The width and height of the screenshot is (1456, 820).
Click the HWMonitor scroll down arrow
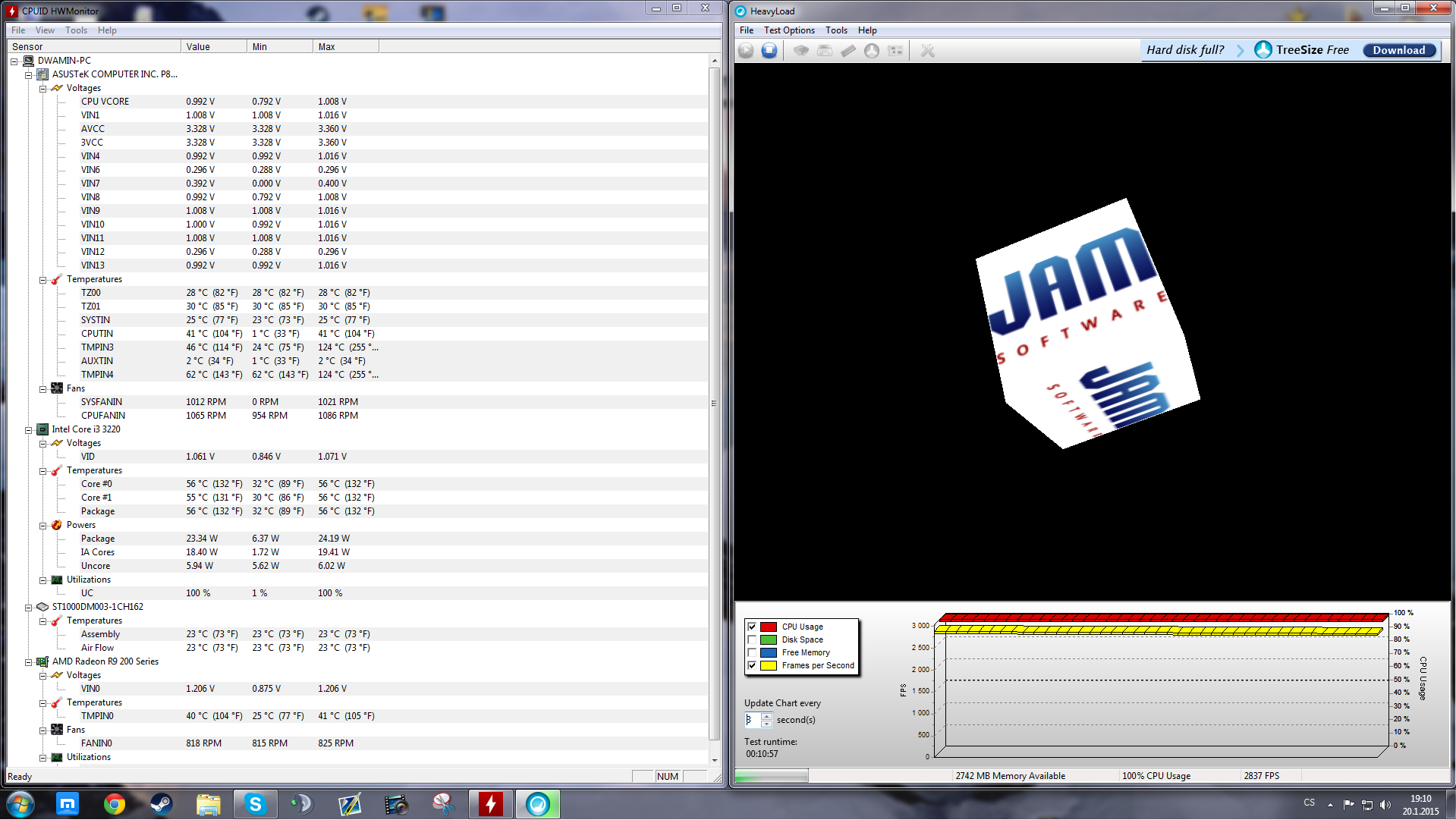click(714, 760)
